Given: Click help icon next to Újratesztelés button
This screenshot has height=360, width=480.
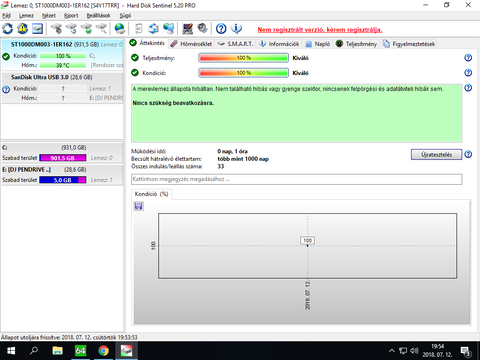Looking at the screenshot, I should coord(468,154).
